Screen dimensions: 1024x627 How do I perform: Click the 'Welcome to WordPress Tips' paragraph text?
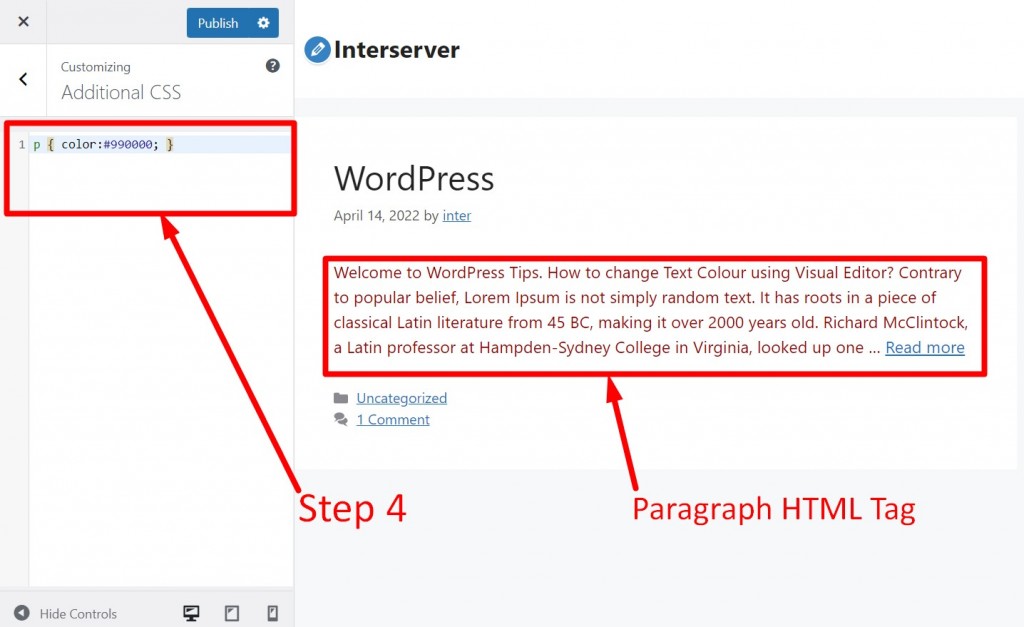(x=650, y=310)
